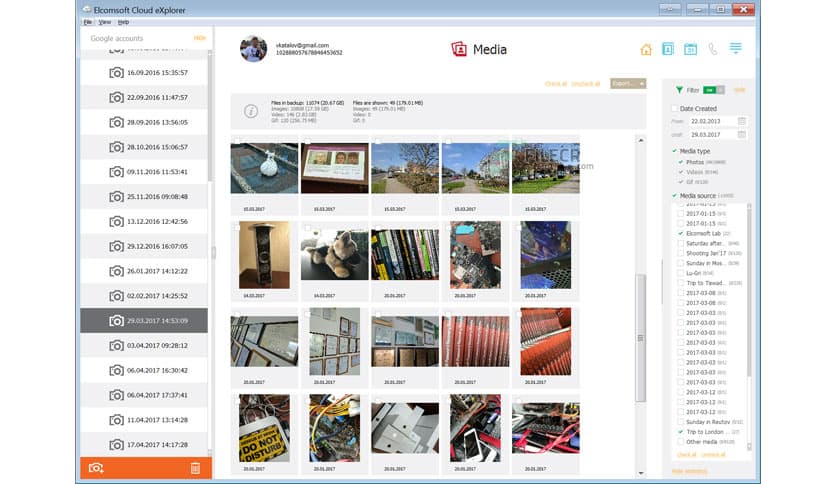Click the trash delete icon
This screenshot has width=836, height=484.
[x=195, y=467]
